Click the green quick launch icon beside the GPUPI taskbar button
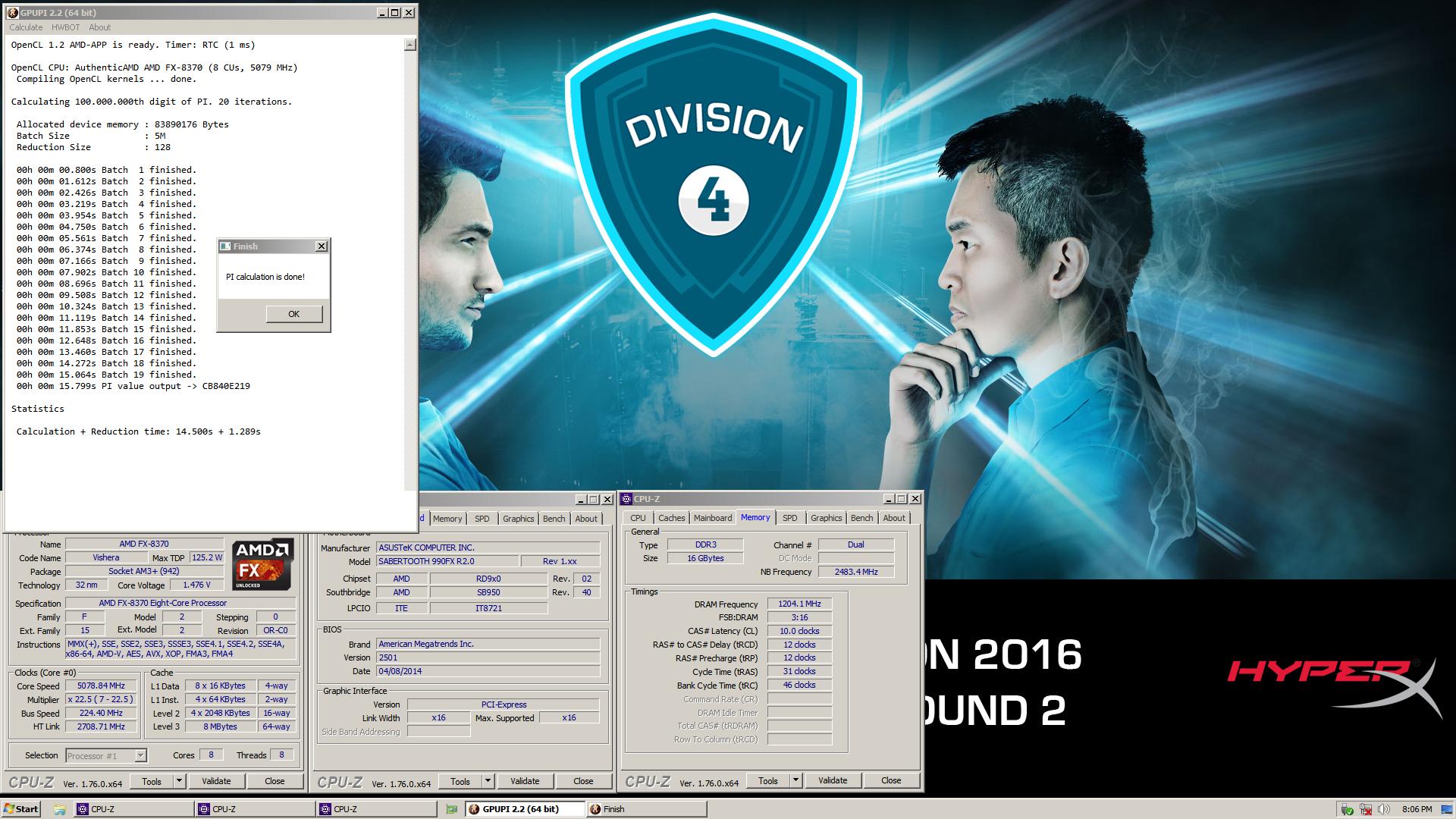 pyautogui.click(x=452, y=809)
